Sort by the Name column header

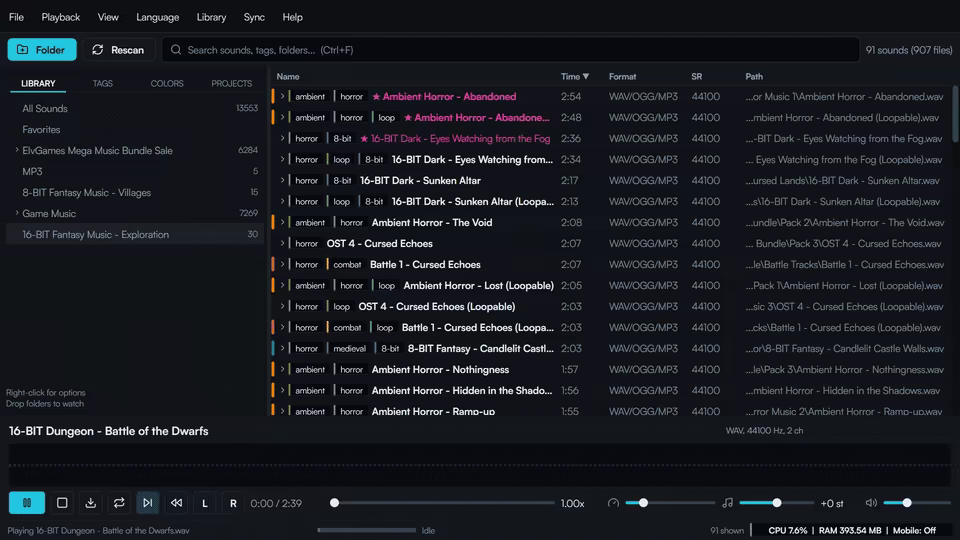tap(288, 77)
